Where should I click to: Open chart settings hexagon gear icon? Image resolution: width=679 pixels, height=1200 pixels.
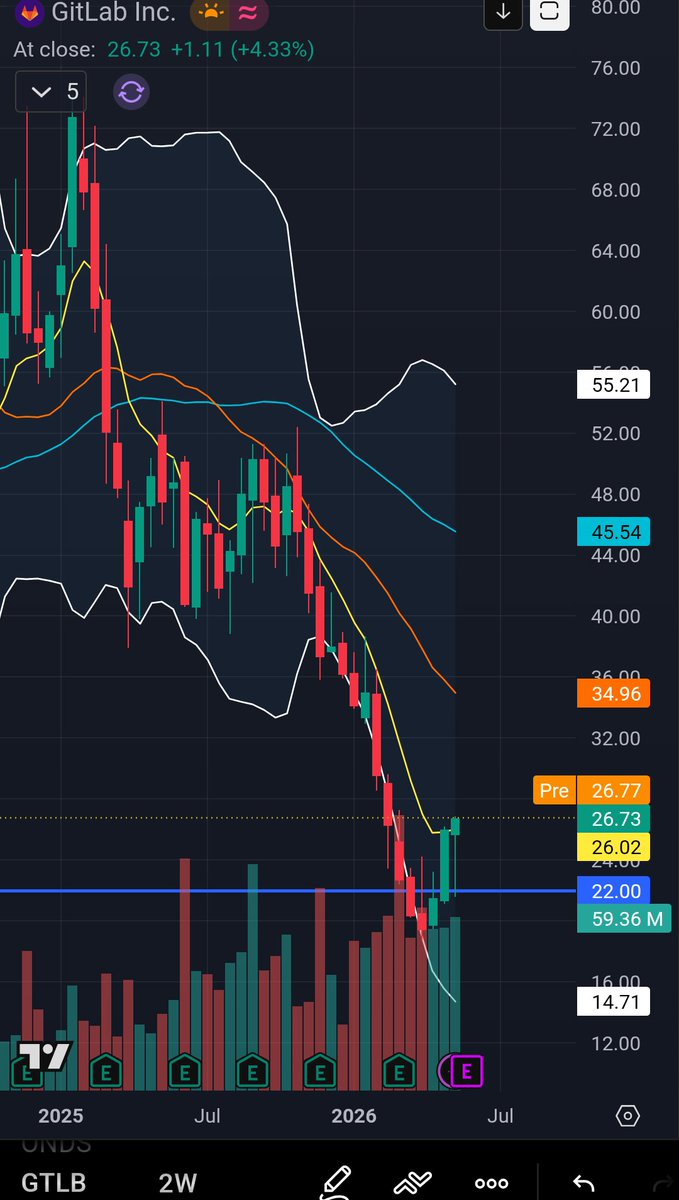click(627, 1116)
